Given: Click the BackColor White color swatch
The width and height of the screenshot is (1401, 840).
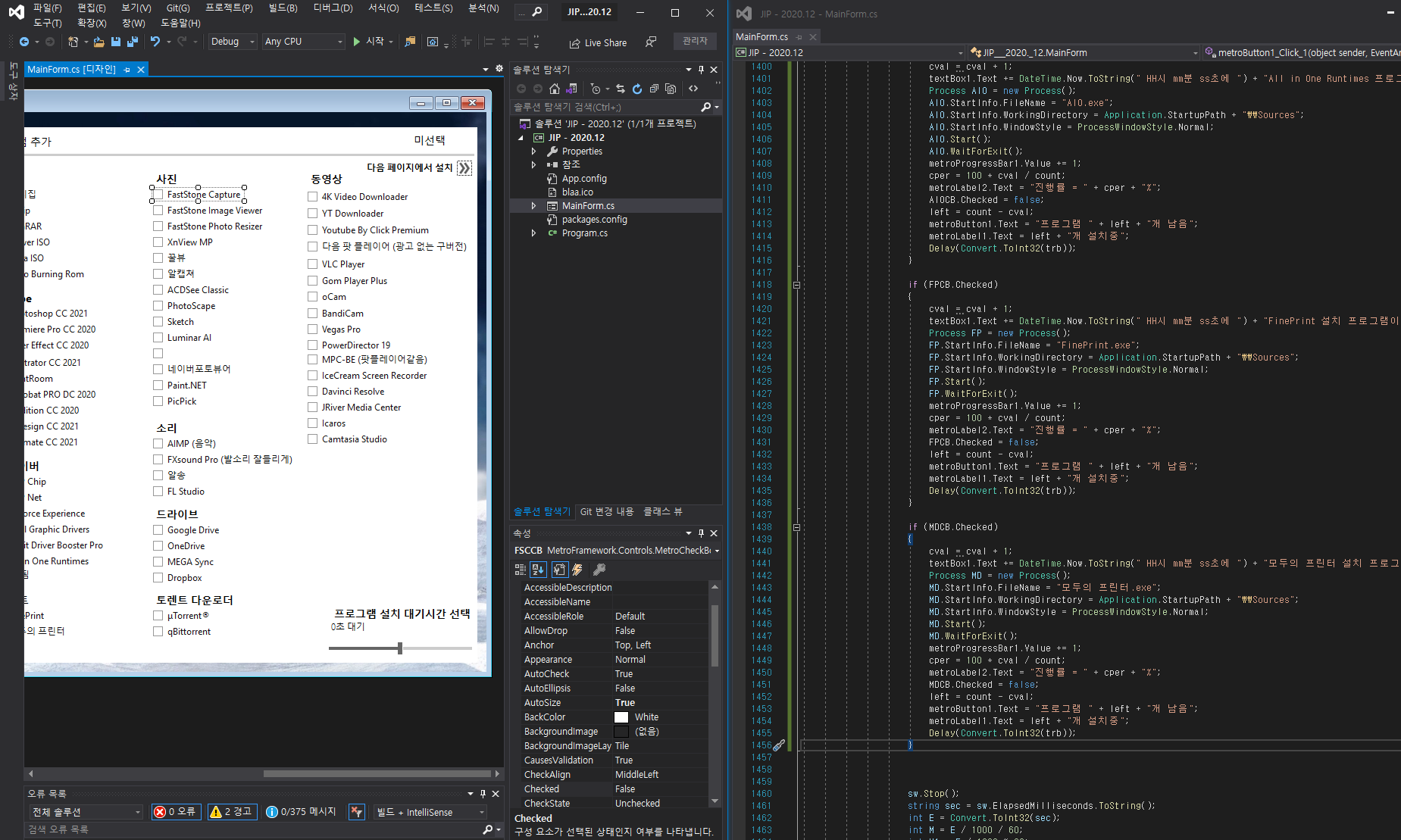Looking at the screenshot, I should [621, 717].
